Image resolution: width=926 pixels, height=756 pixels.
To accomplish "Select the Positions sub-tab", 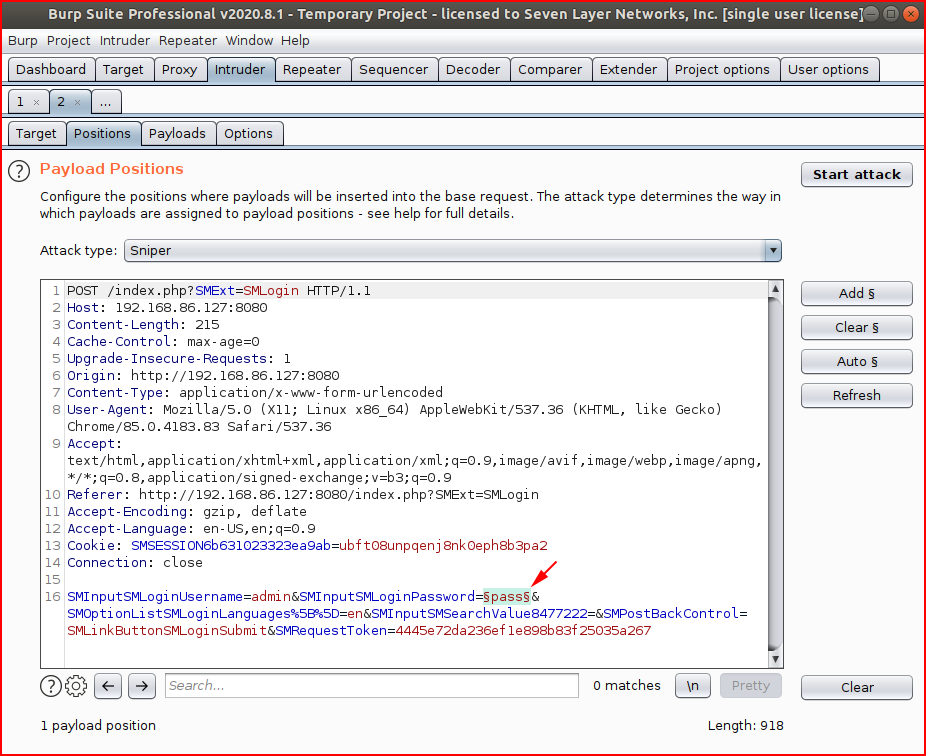I will click(103, 133).
